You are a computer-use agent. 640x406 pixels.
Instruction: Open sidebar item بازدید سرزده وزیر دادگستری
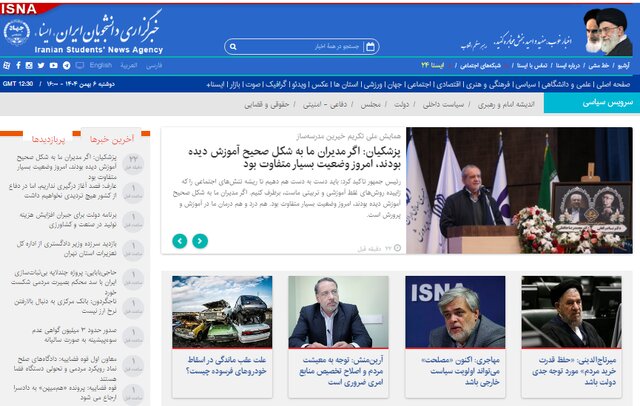(67, 248)
